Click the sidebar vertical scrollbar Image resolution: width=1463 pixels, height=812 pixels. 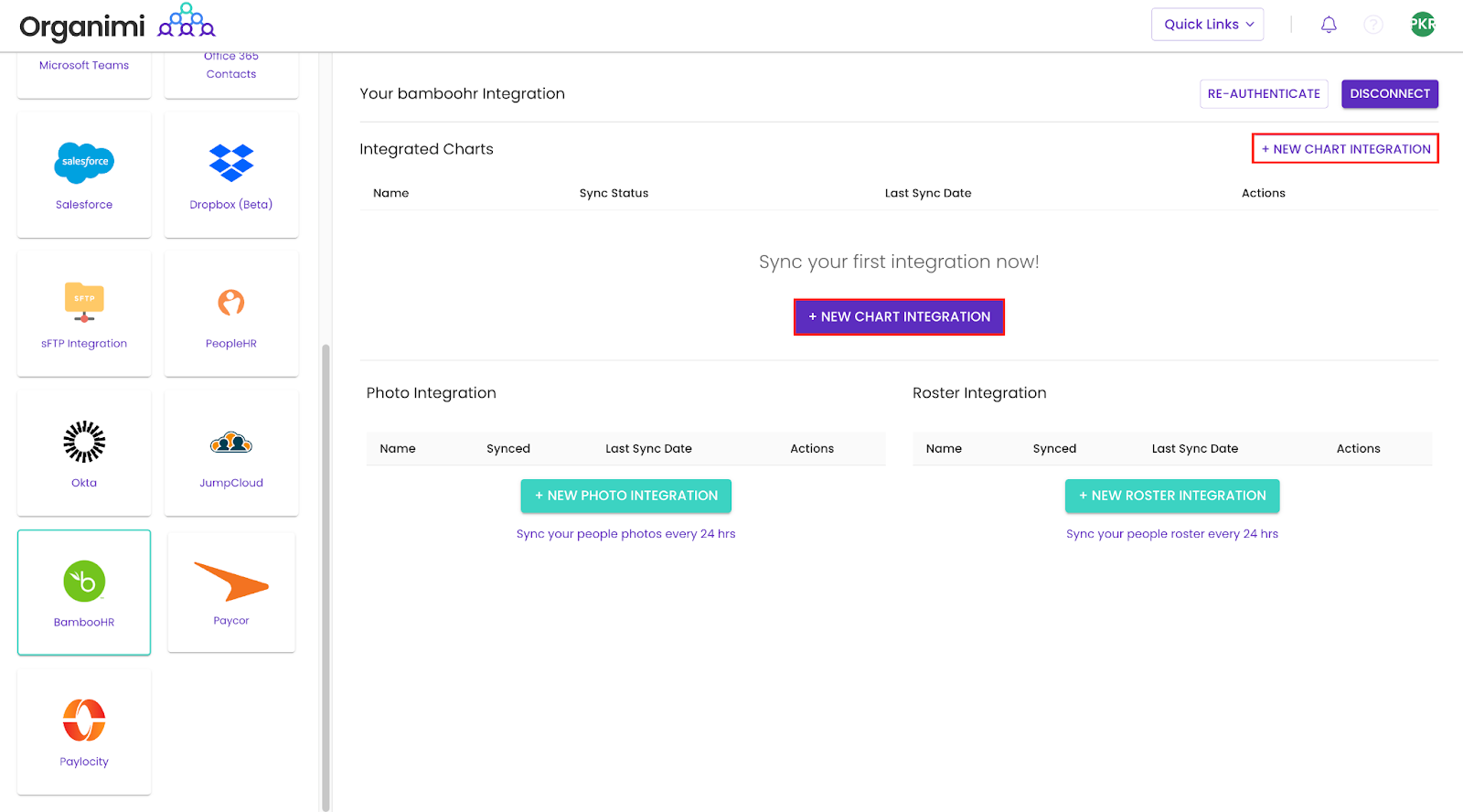326,576
